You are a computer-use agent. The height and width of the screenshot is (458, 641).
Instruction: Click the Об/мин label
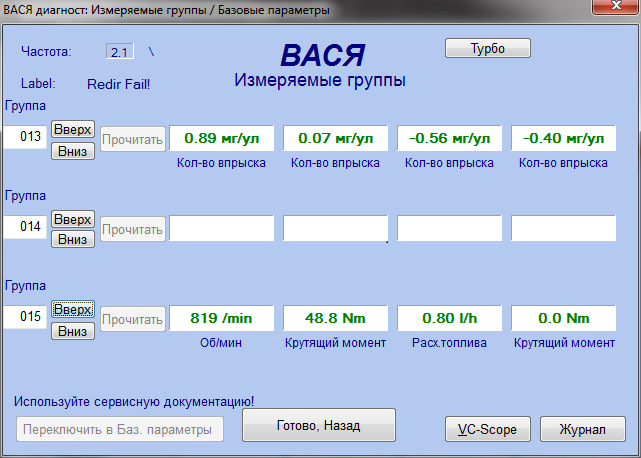pos(221,342)
